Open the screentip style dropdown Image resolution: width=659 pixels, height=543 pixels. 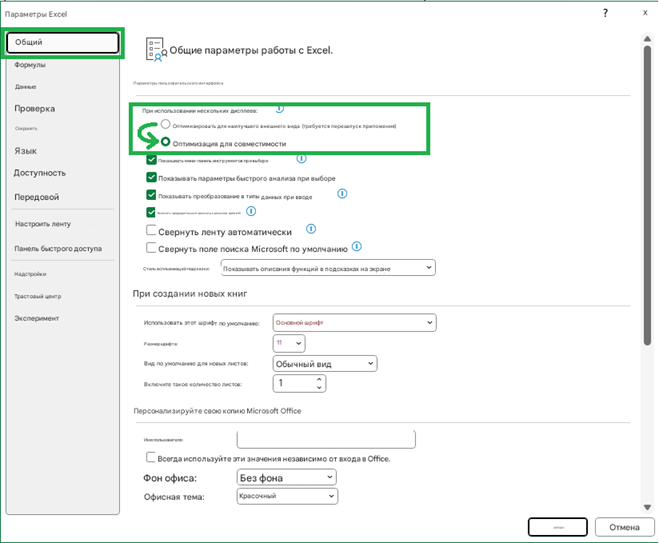pos(328,268)
